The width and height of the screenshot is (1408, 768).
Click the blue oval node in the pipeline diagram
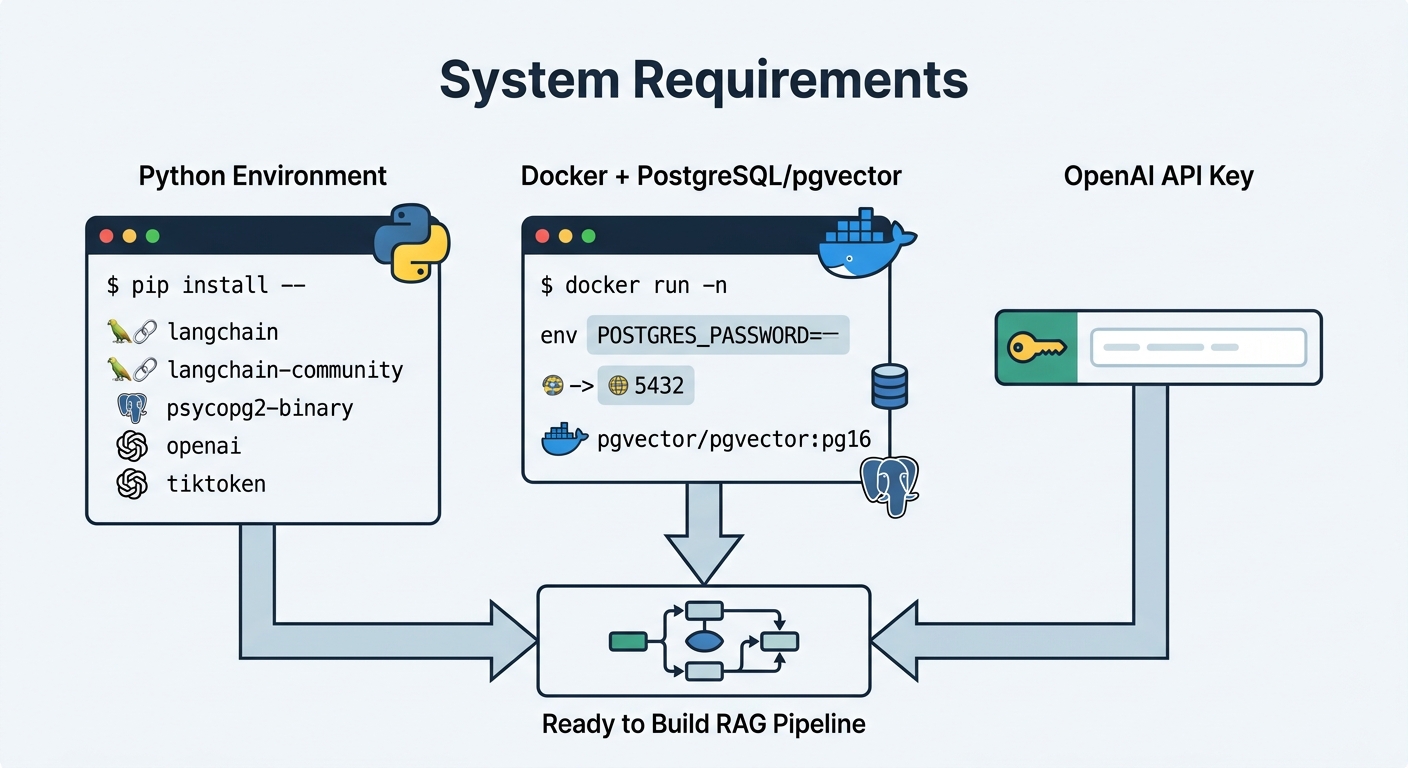coord(704,641)
